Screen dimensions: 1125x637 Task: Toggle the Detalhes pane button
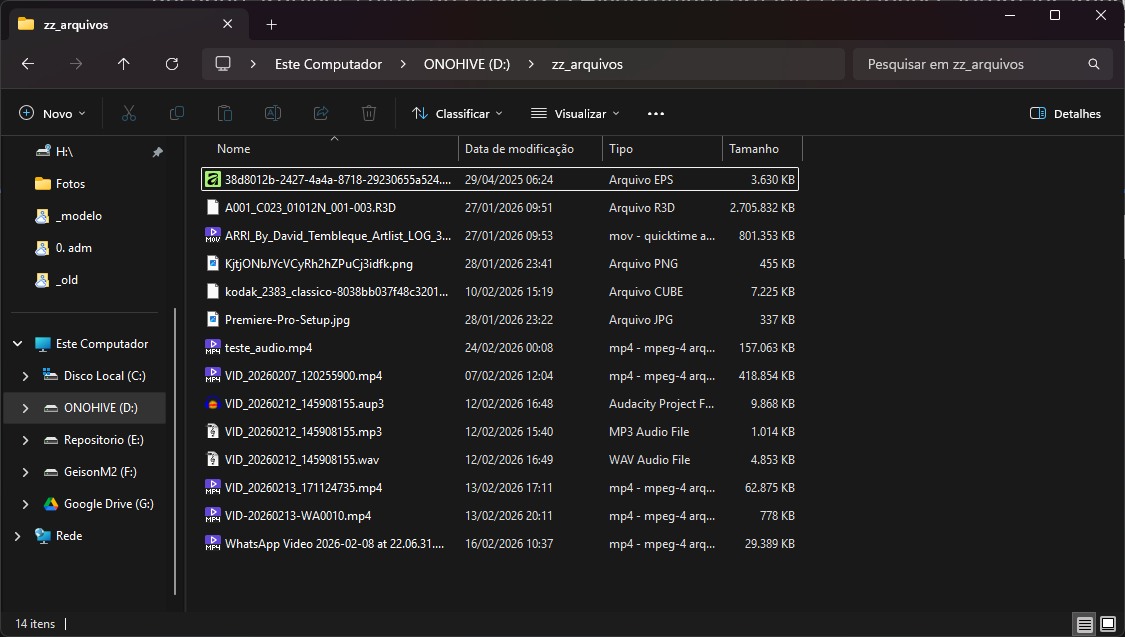pos(1066,114)
